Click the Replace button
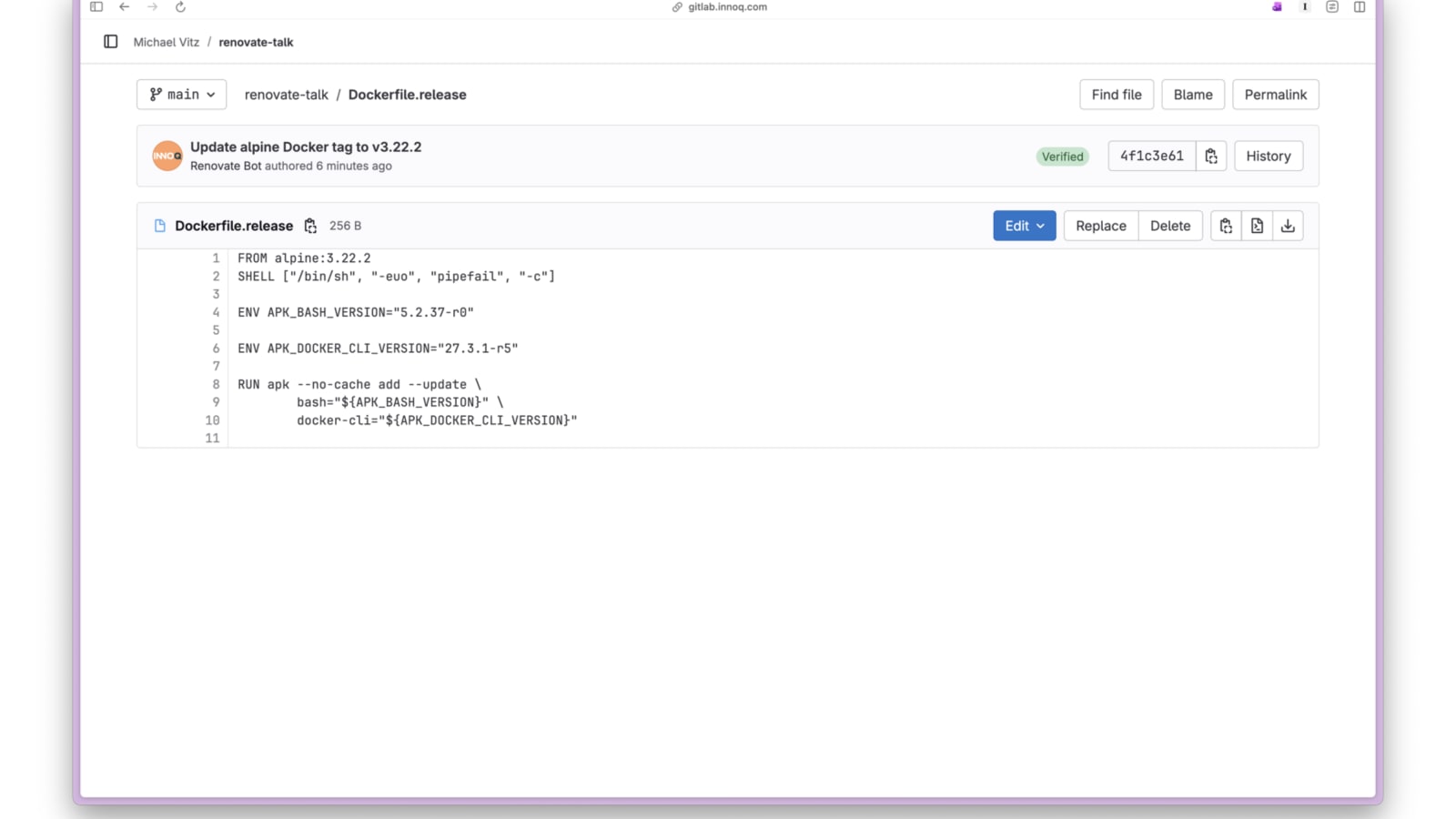This screenshot has height=819, width=1456. [x=1101, y=226]
